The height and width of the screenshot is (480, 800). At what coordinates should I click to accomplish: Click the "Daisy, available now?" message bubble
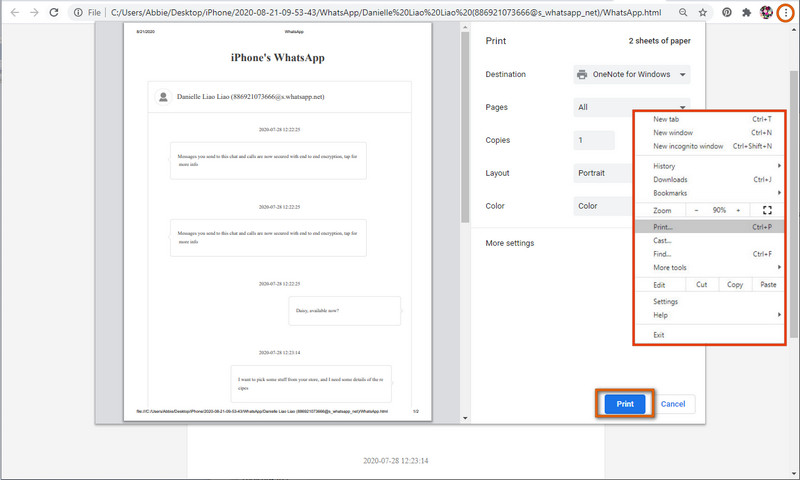click(x=344, y=311)
